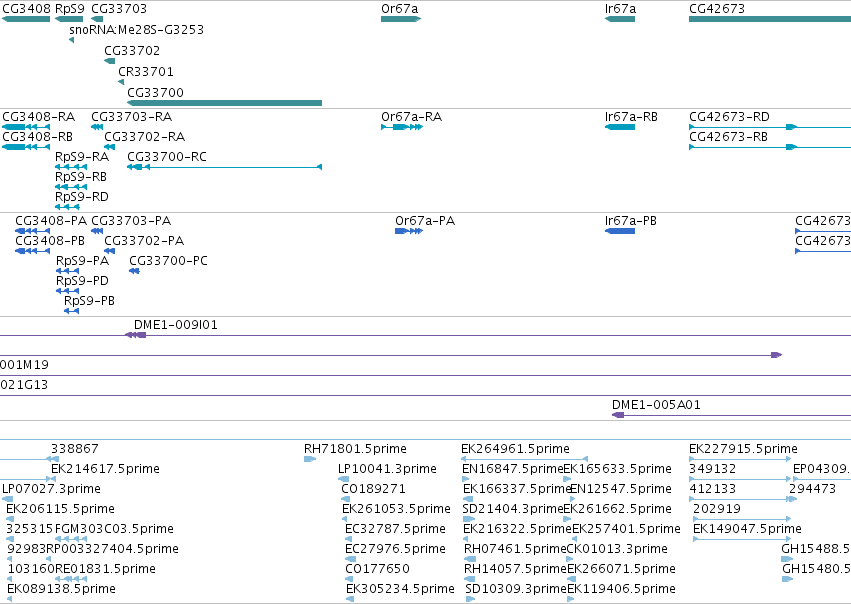Screen dimensions: 851x604
Task: Click the Ir67a-RB transcript feature
Action: click(x=620, y=127)
